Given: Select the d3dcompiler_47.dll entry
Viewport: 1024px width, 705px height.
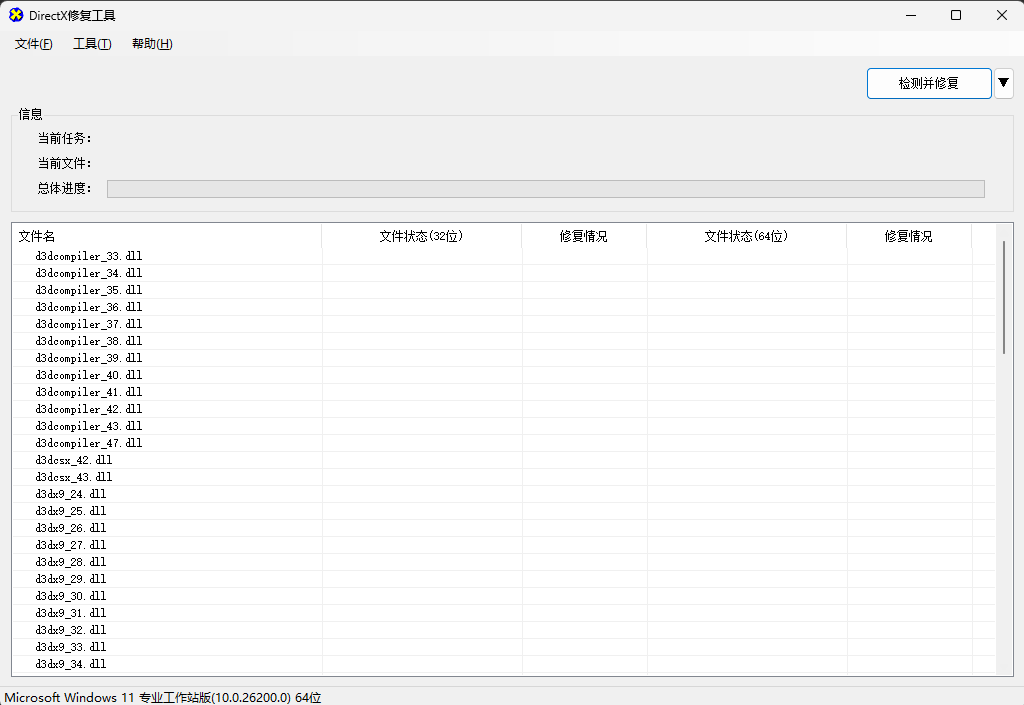Looking at the screenshot, I should (87, 443).
